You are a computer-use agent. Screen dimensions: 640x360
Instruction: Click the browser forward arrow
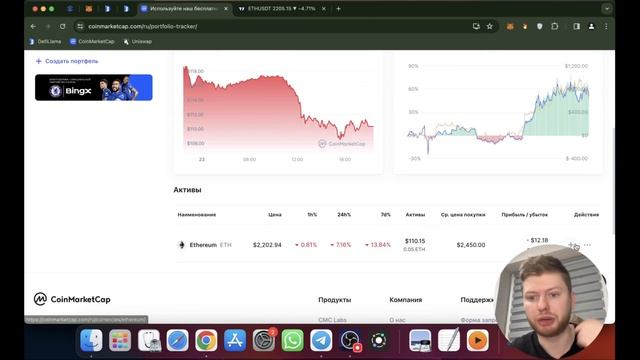click(48, 26)
